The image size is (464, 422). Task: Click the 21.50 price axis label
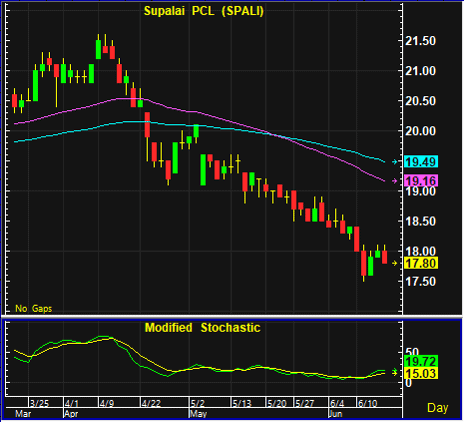click(420, 41)
